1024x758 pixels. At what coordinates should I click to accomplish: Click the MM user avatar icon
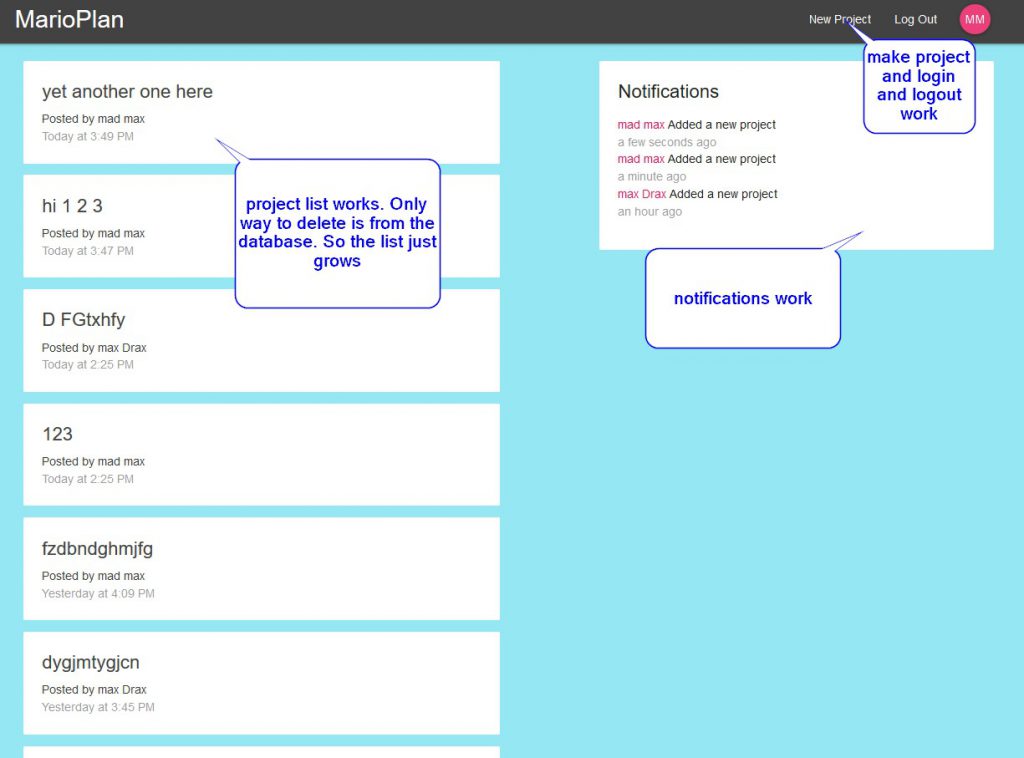[x=974, y=19]
